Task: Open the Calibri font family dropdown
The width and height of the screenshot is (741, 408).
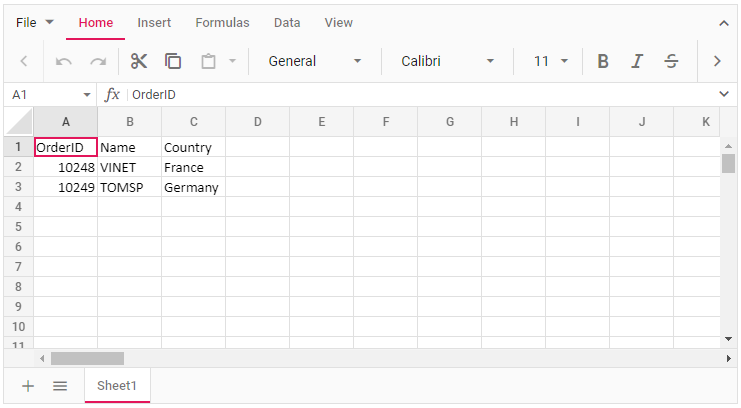Action: [x=447, y=61]
